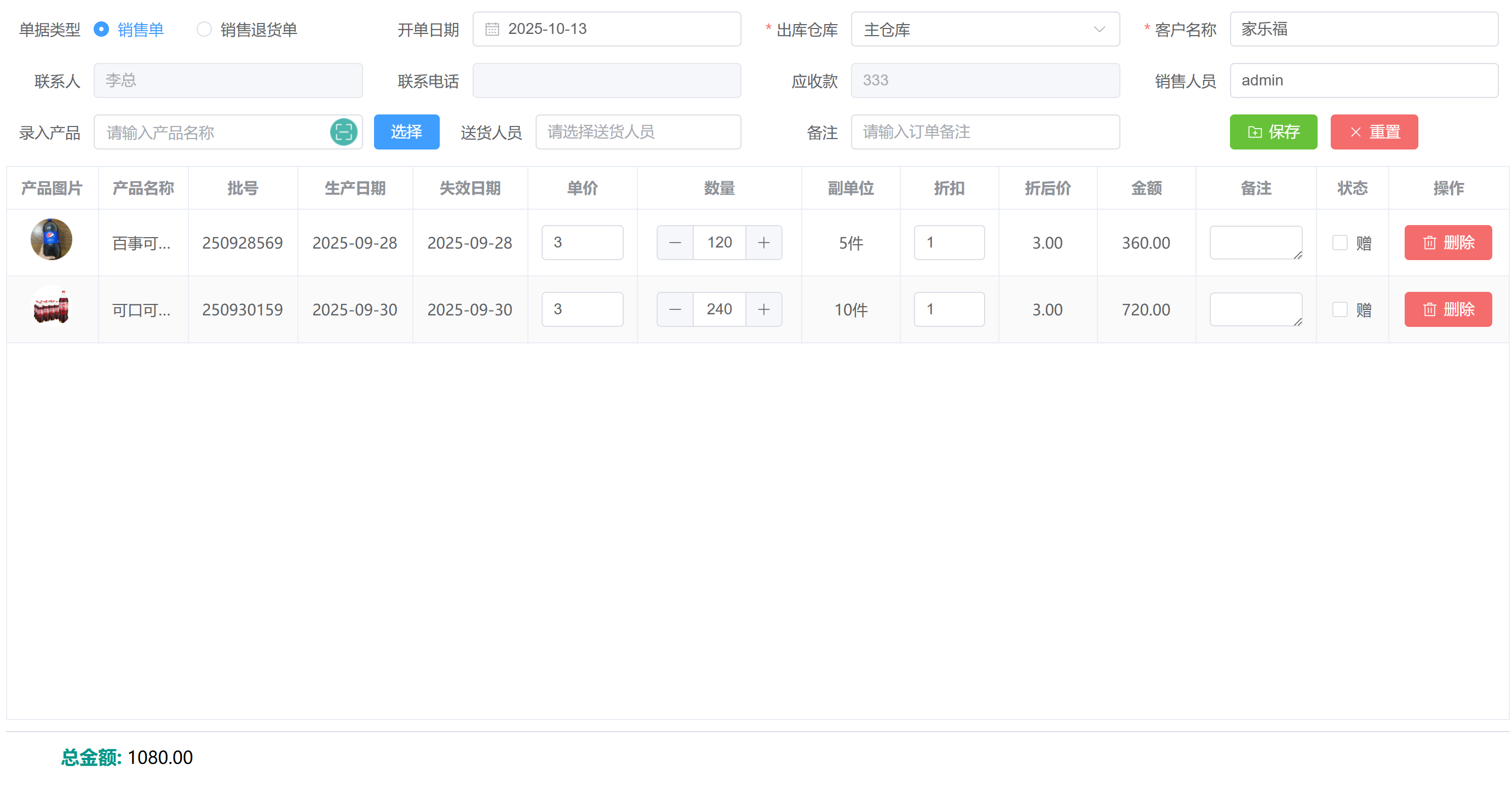The height and width of the screenshot is (794, 1512).
Task: Check the 赠 checkbox in second row
Action: tap(1339, 309)
